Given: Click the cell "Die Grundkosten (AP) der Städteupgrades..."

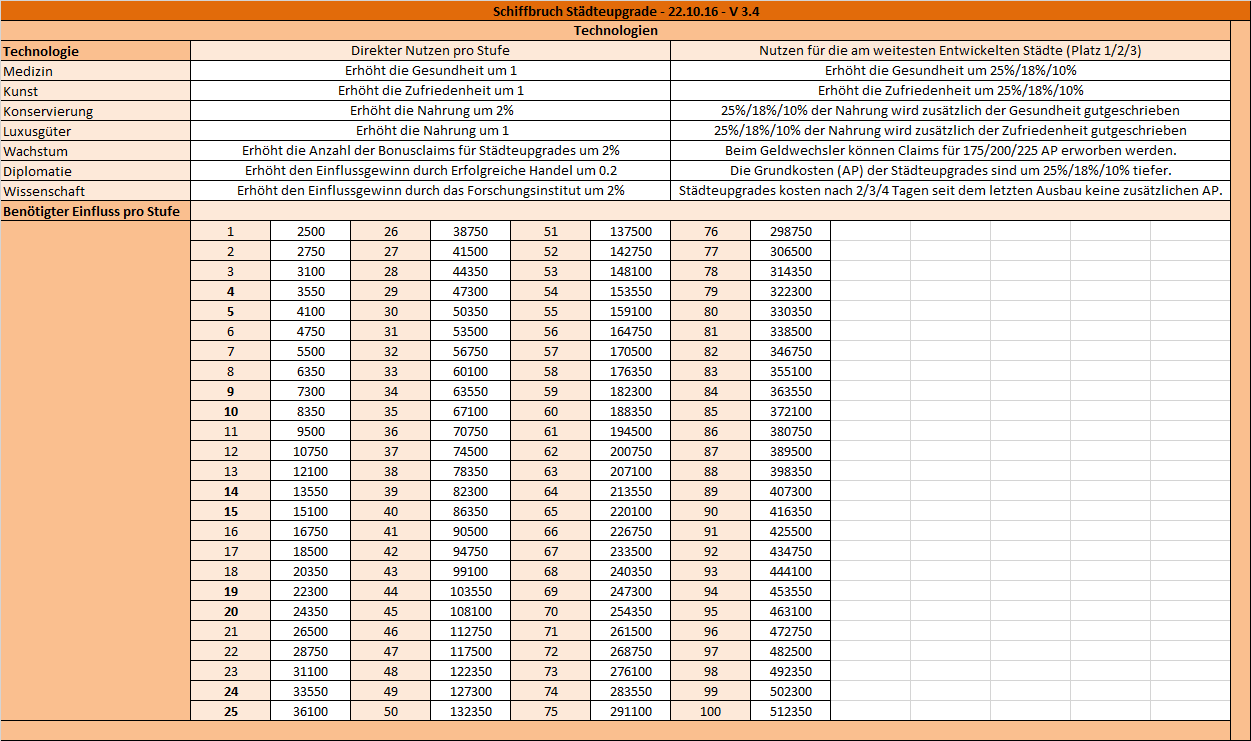Looking at the screenshot, I should pyautogui.click(x=950, y=171).
